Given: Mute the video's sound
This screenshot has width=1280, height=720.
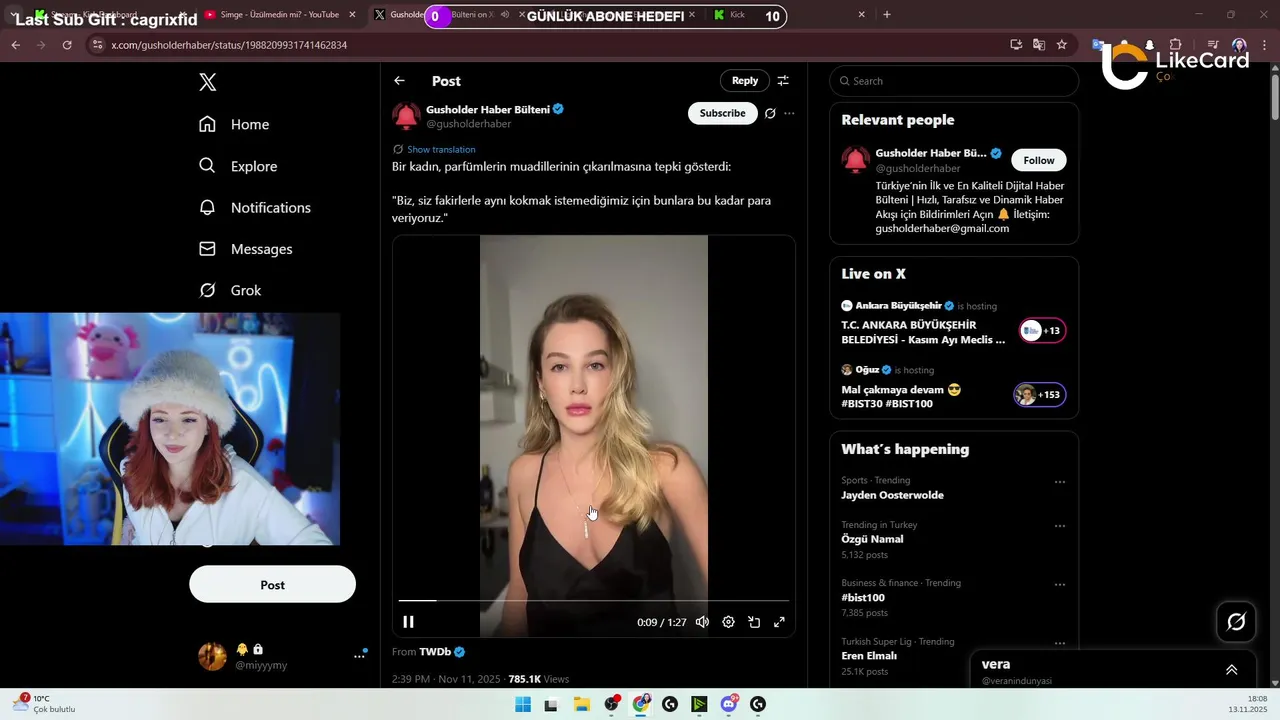Looking at the screenshot, I should click(x=702, y=622).
